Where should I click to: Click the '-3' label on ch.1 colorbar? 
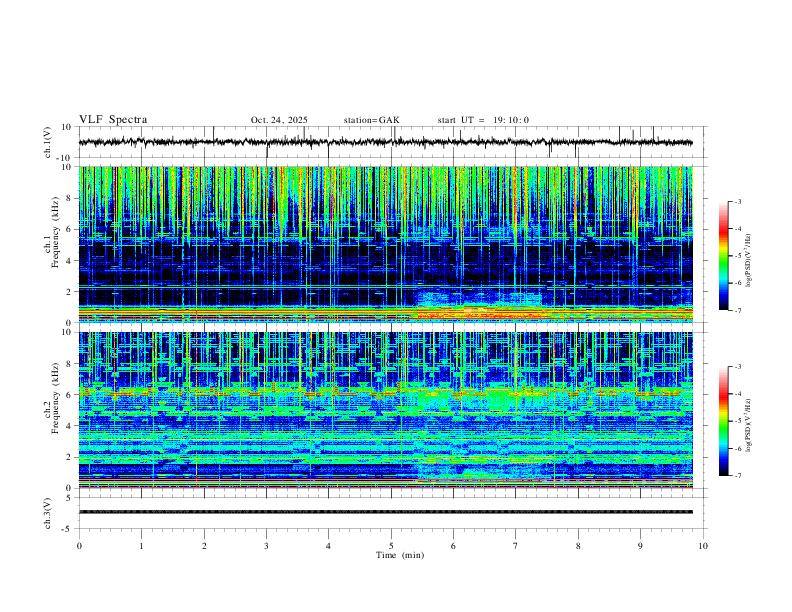(x=737, y=201)
